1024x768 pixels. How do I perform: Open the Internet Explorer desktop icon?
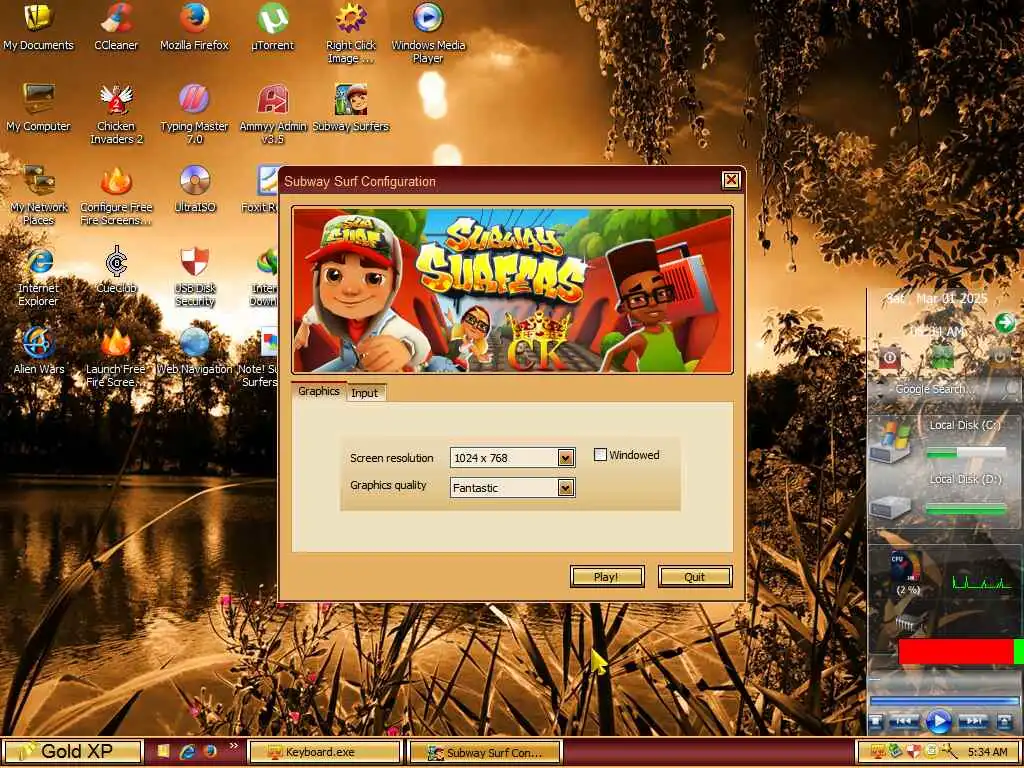[x=39, y=276]
